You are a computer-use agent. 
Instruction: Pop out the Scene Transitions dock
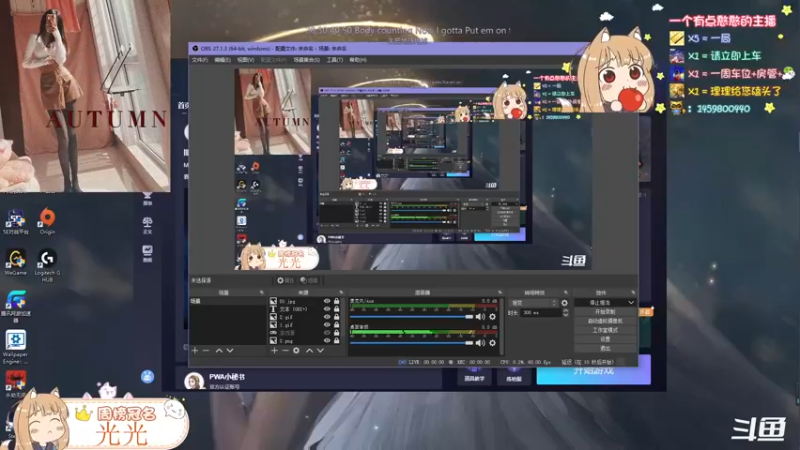coord(565,293)
